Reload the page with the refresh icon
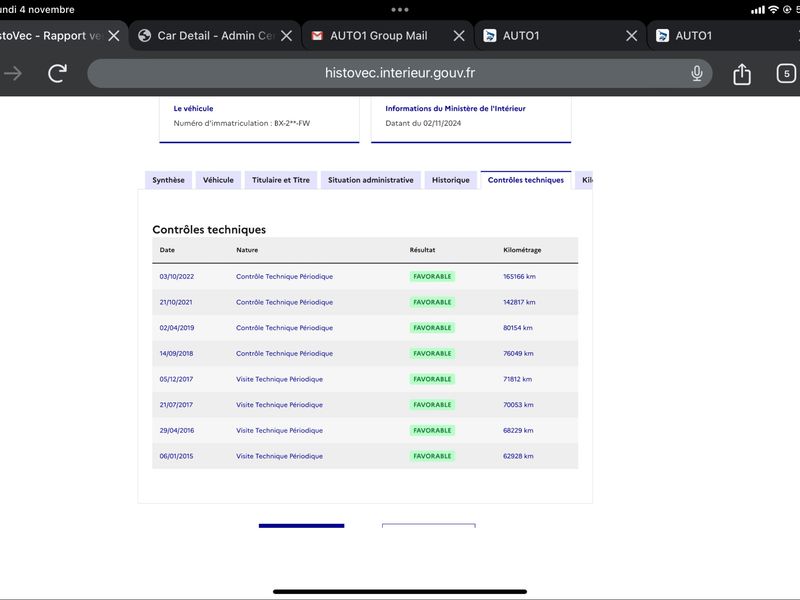Image resolution: width=800 pixels, height=600 pixels. 58,73
